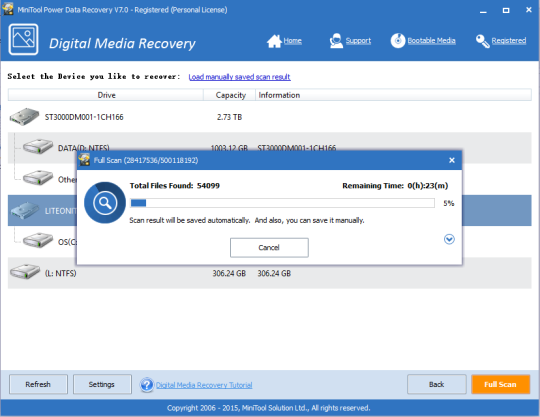540x417 pixels.
Task: Click the magnifier scan animation icon
Action: pos(105,203)
